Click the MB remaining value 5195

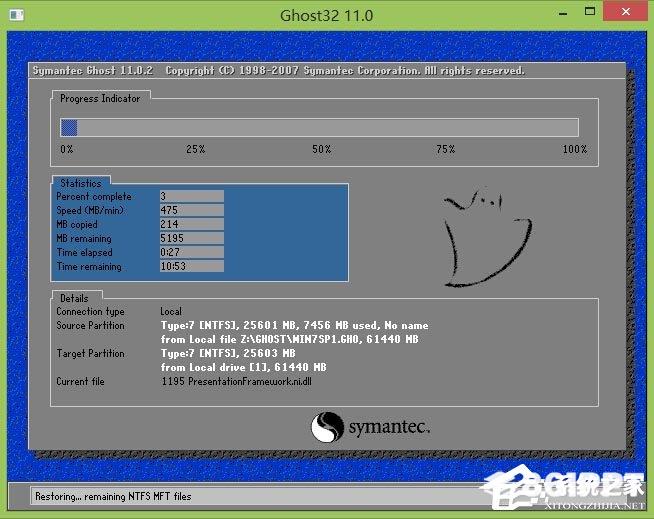[x=192, y=238]
